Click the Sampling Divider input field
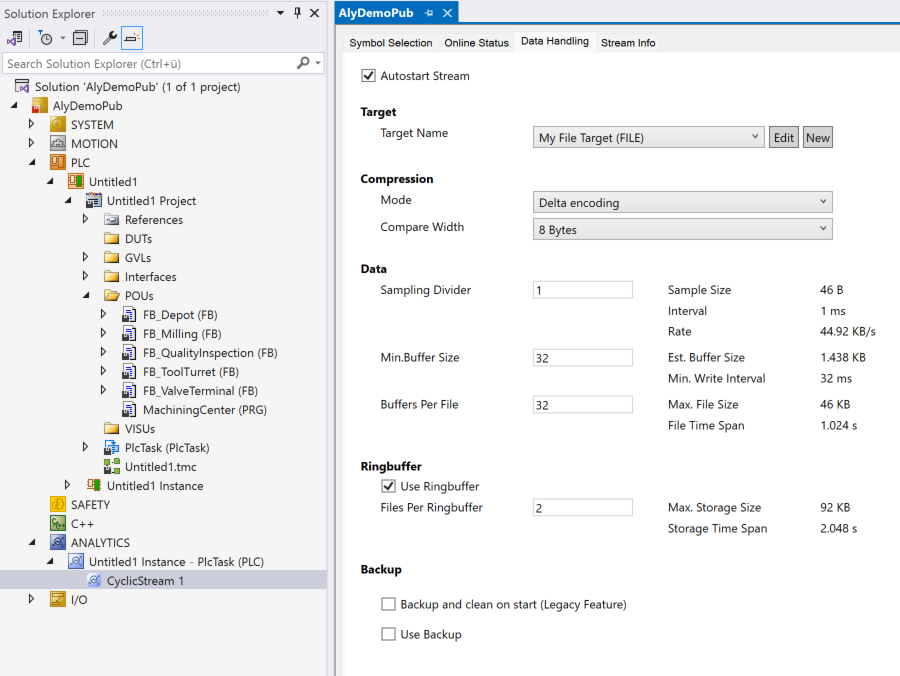This screenshot has height=676, width=900. tap(582, 290)
